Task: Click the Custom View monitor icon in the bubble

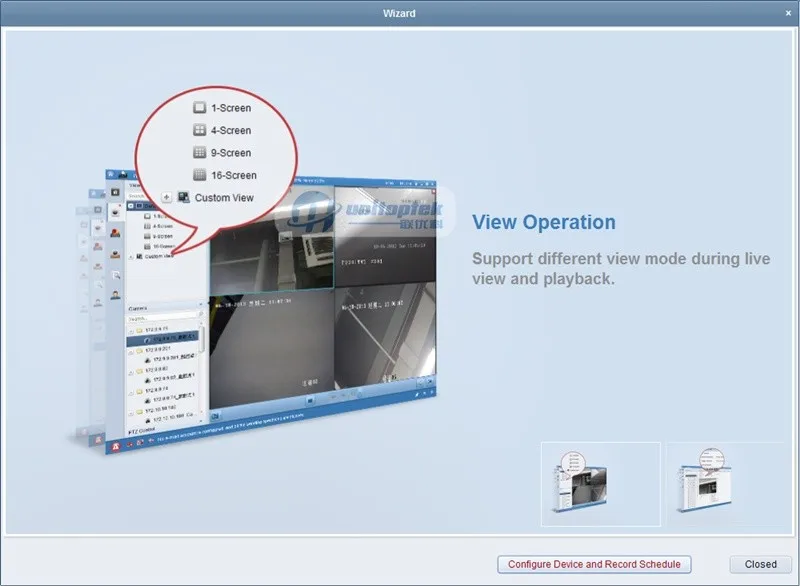Action: click(x=184, y=197)
